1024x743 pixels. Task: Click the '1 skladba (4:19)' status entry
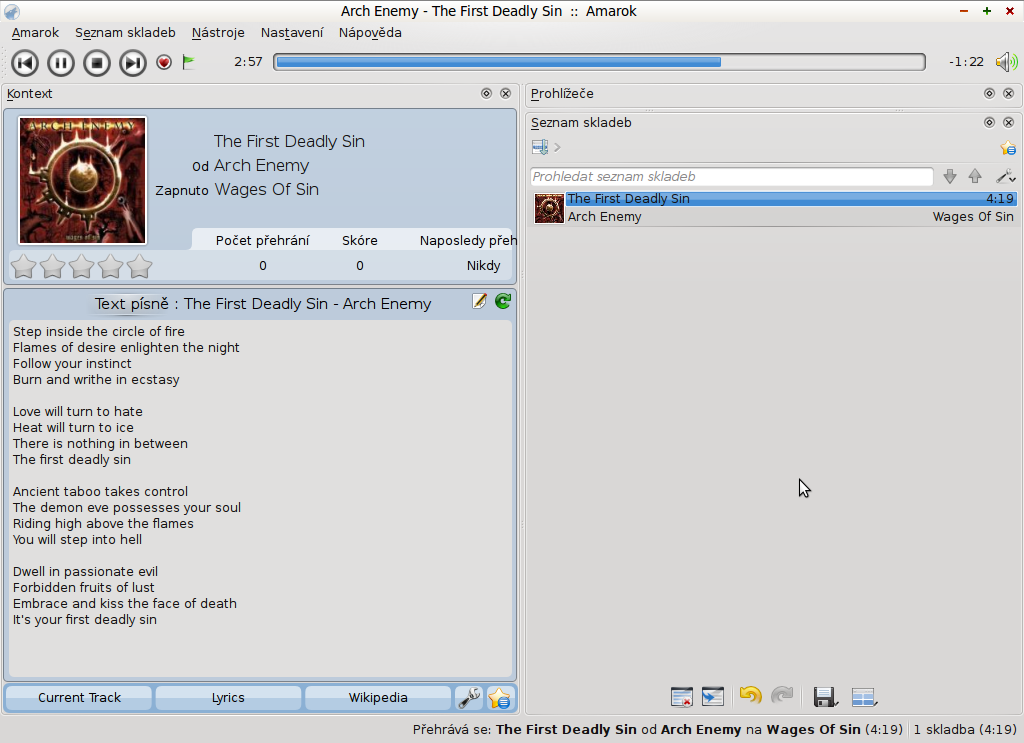click(966, 729)
